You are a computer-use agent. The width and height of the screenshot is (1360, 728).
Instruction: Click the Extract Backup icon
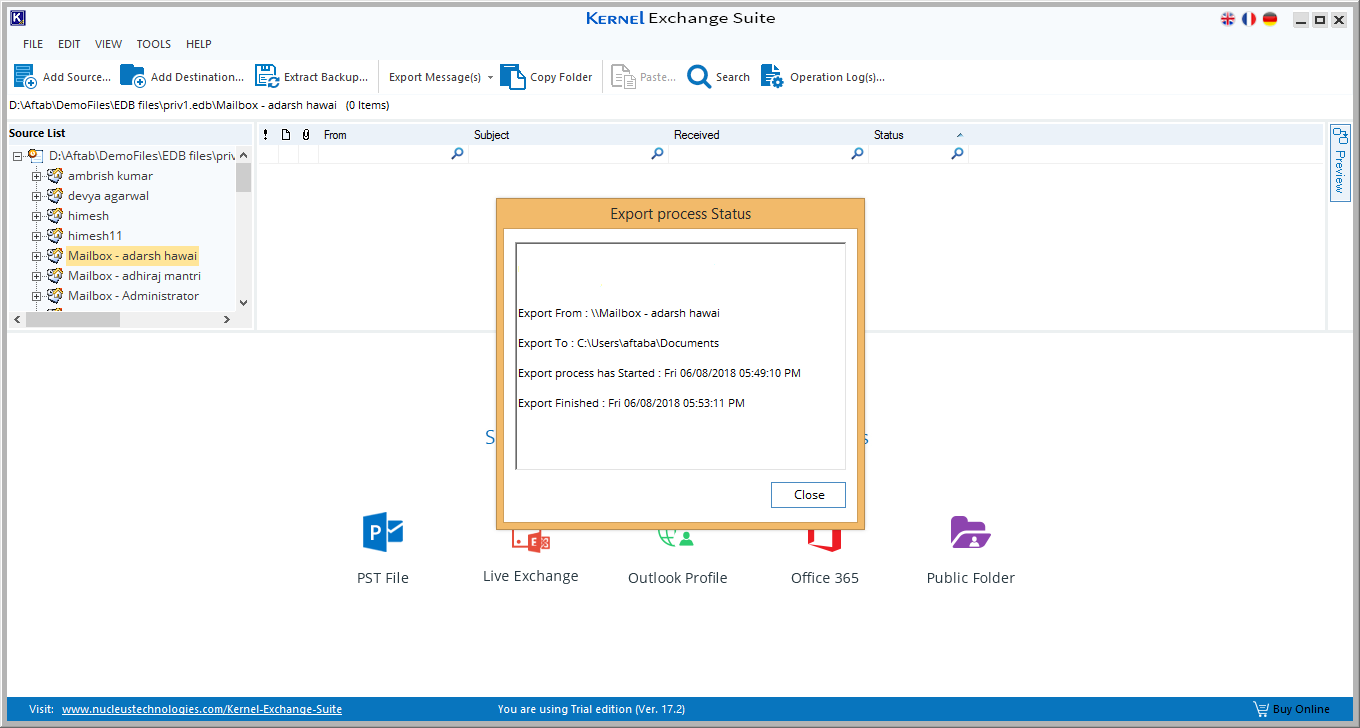pos(266,76)
